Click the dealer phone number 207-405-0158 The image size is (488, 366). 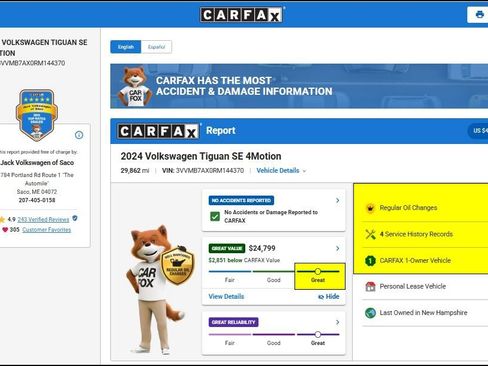(37, 200)
